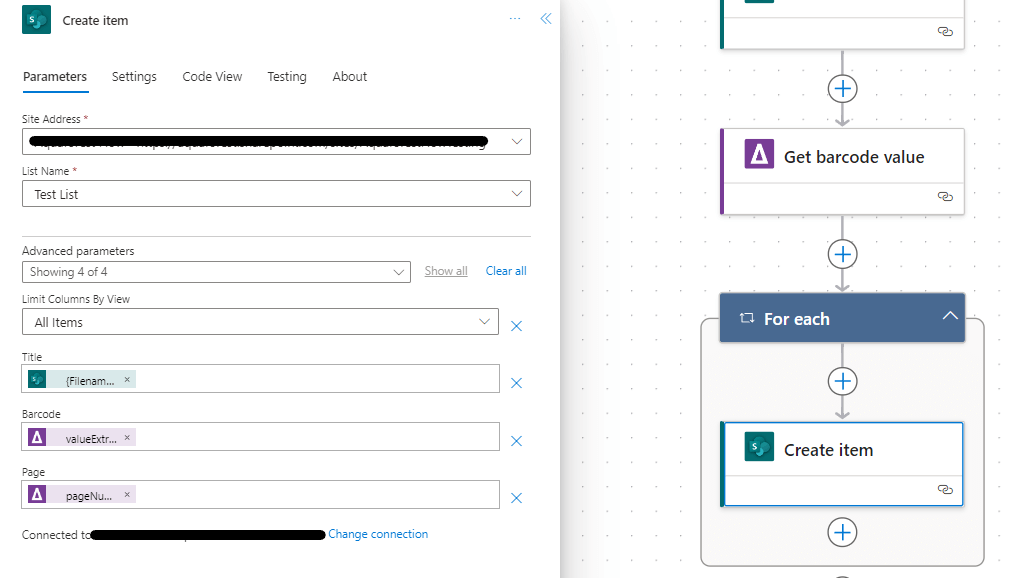Delete the valueExtracted token from Barcode
Image resolution: width=1021 pixels, height=578 pixels.
(x=127, y=438)
